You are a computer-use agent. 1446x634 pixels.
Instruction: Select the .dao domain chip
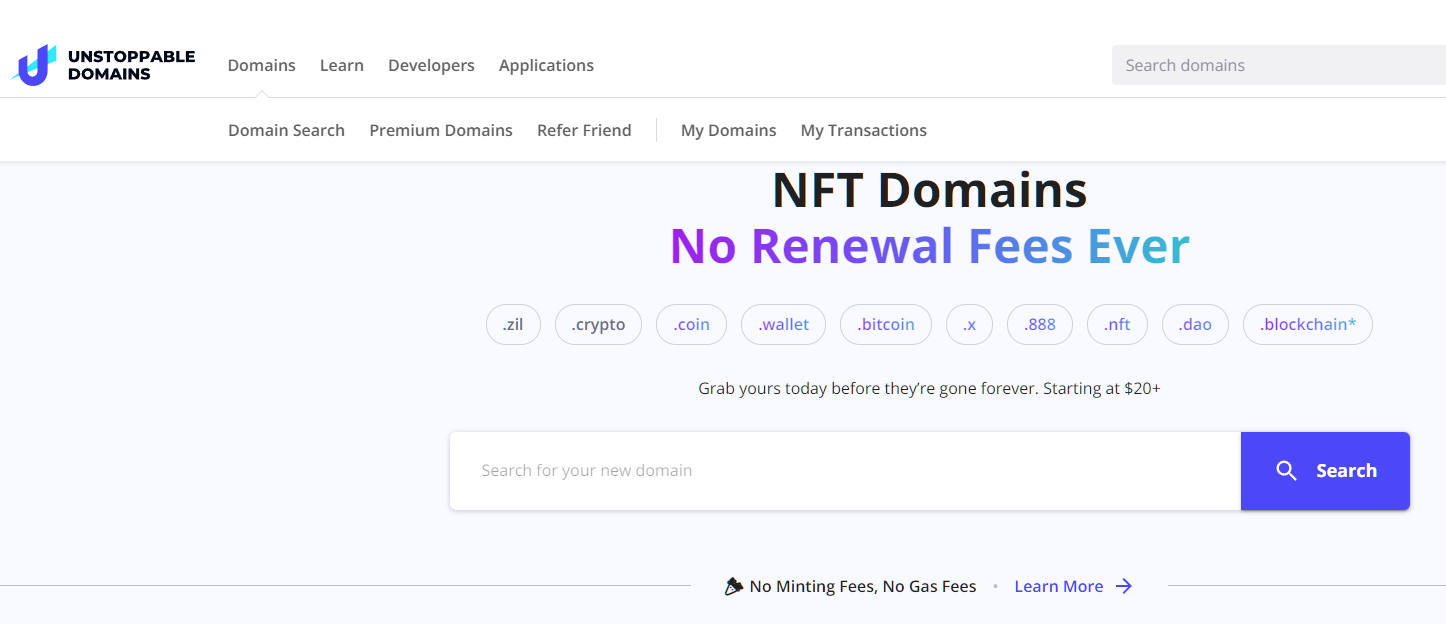pos(1195,324)
